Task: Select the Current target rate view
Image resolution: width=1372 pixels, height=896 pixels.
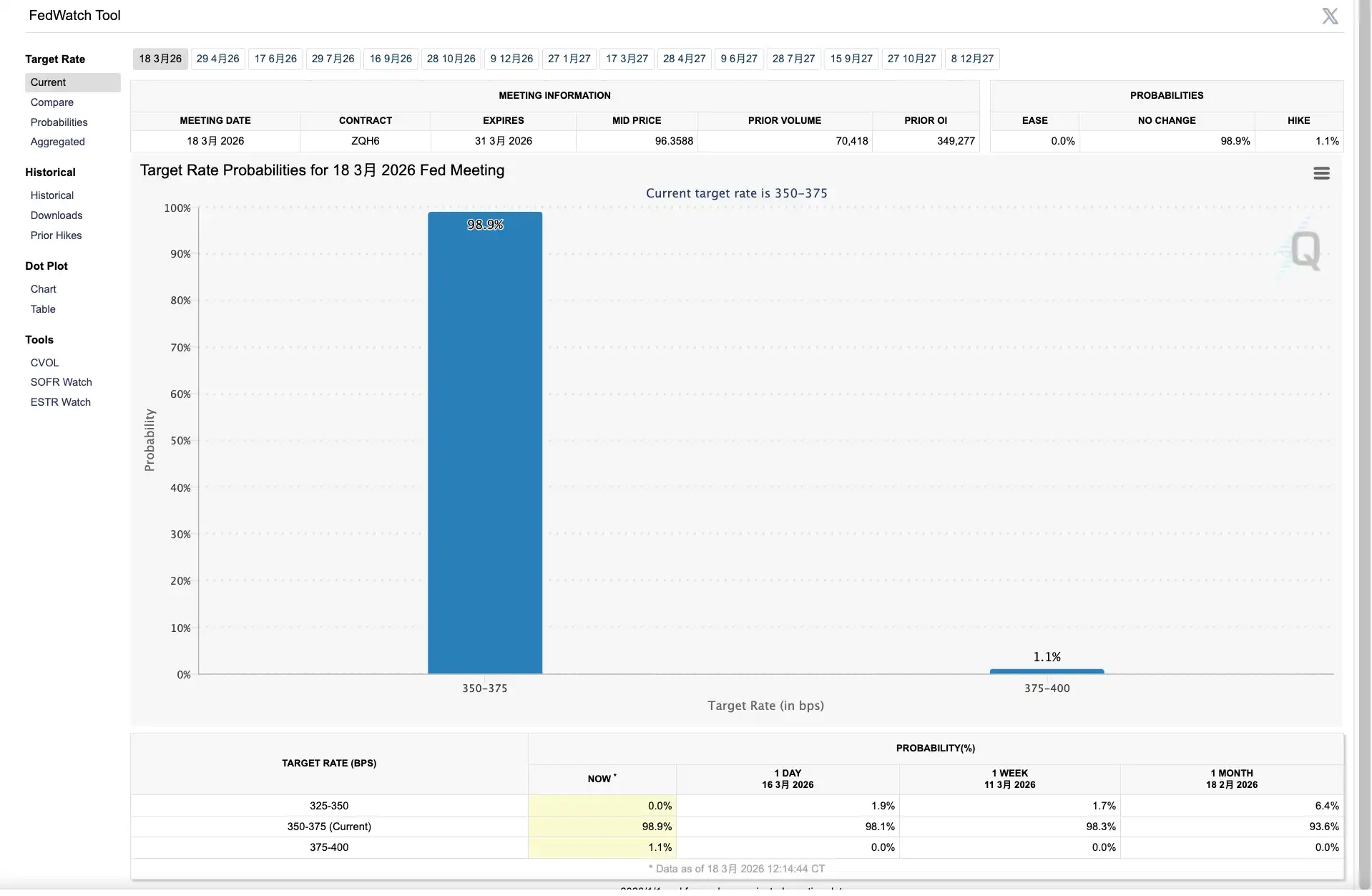Action: (48, 82)
